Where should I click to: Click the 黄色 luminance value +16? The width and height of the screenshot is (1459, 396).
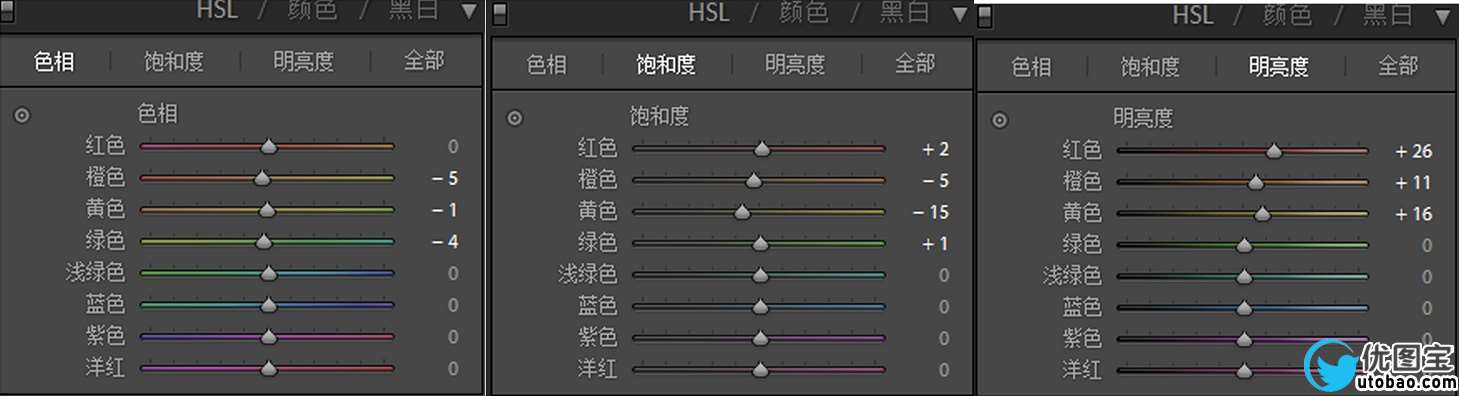1414,214
